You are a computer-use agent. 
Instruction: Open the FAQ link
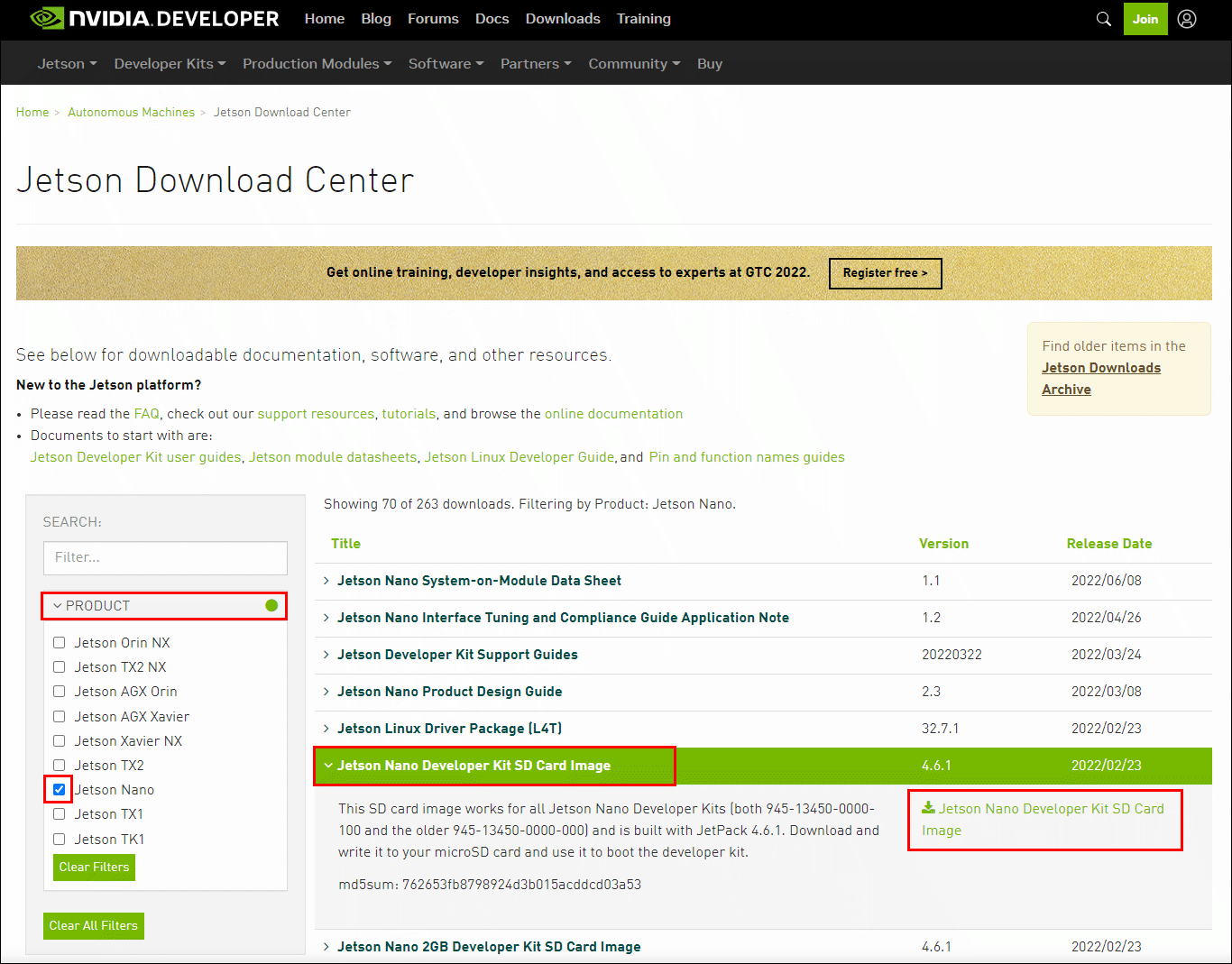(146, 414)
